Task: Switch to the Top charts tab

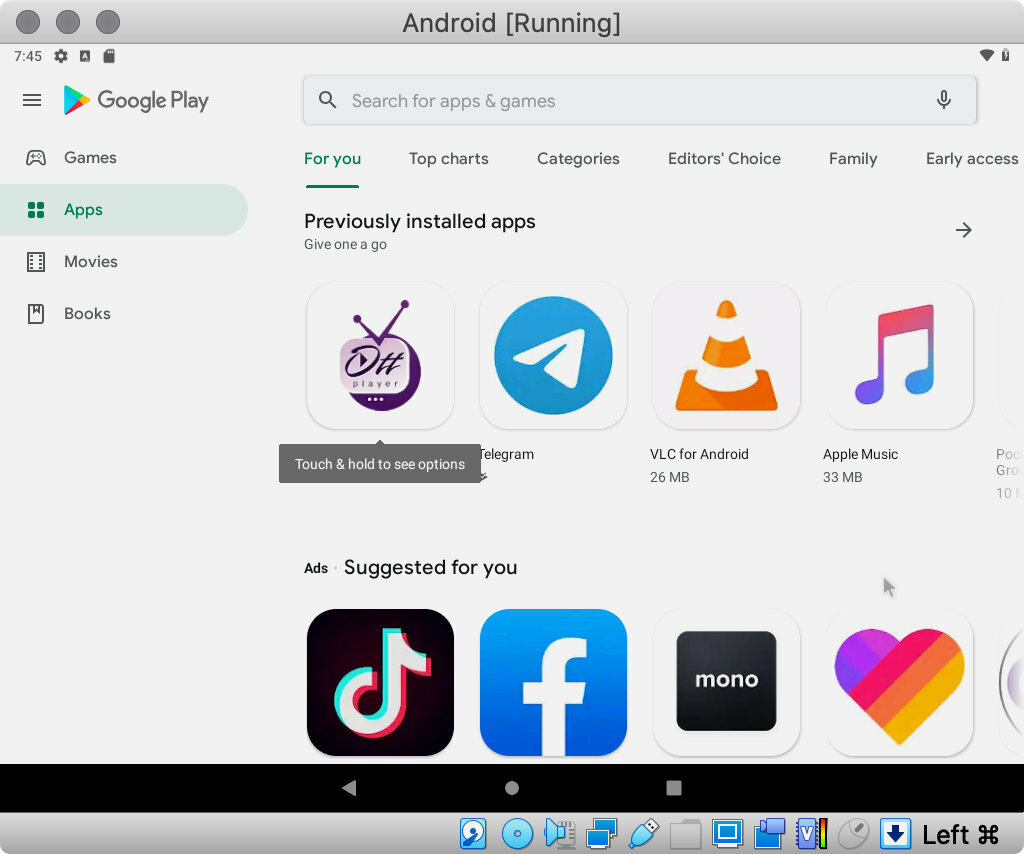Action: point(448,159)
